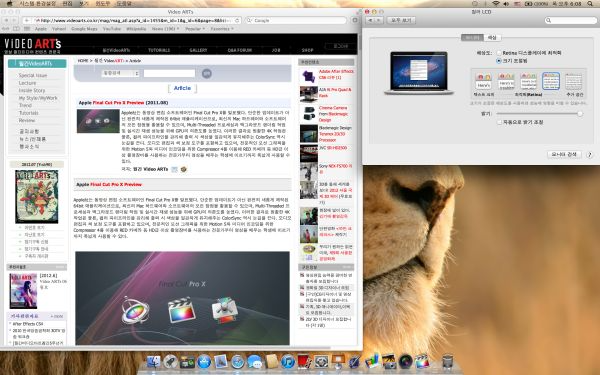The image size is (600, 375).
Task: Click the Special Issue sidebar link
Action: pyautogui.click(x=33, y=75)
